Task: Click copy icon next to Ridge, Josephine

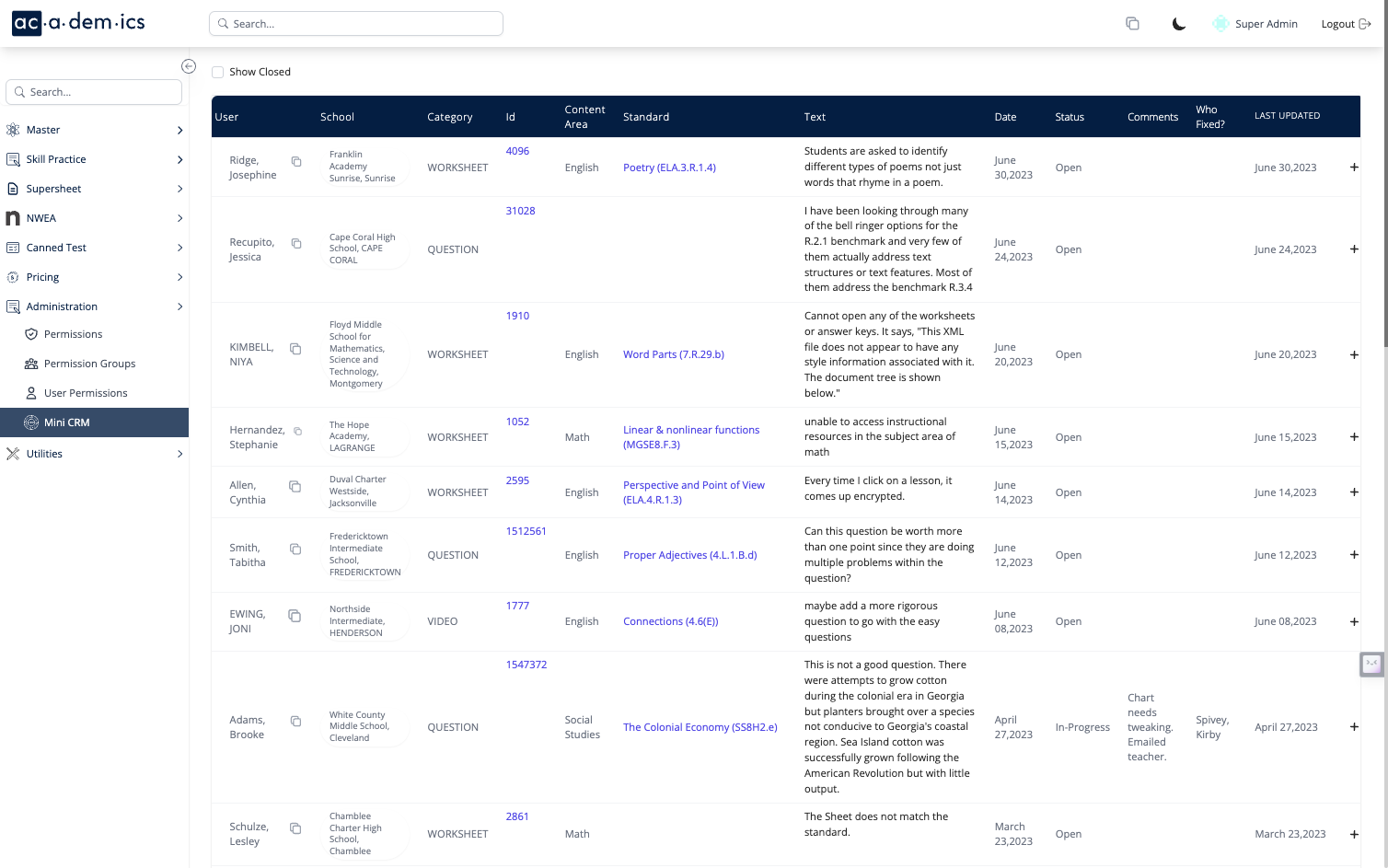Action: pyautogui.click(x=296, y=161)
